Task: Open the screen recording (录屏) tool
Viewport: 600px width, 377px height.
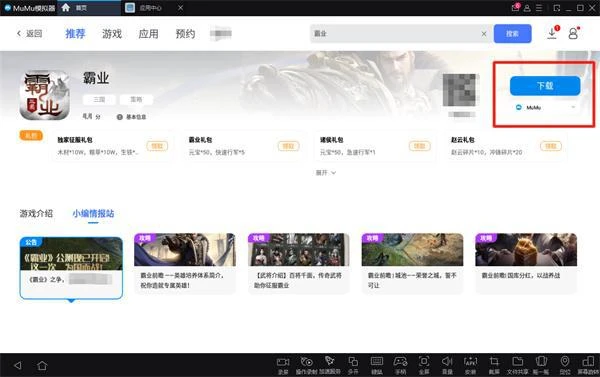Action: 283,365
